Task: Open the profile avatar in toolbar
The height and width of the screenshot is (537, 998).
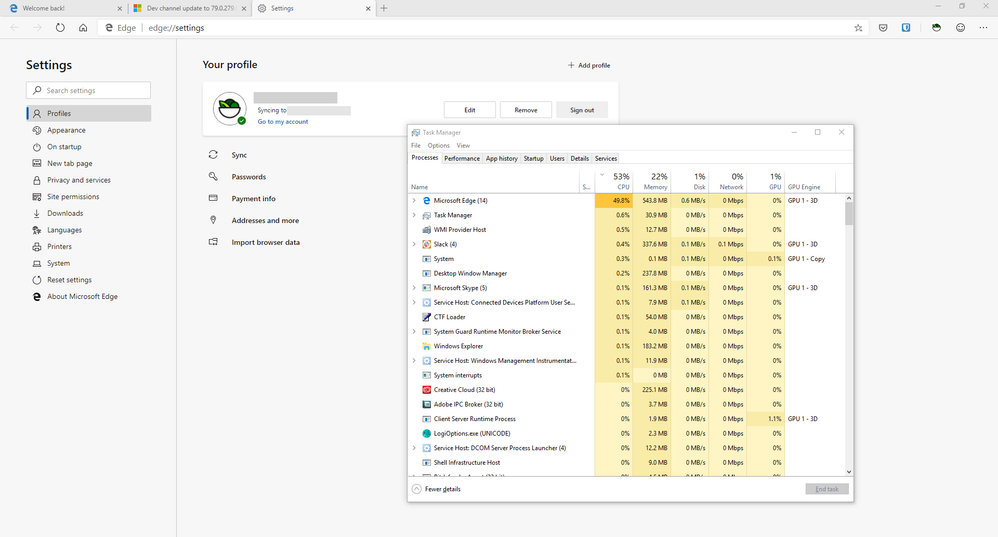Action: (936, 28)
